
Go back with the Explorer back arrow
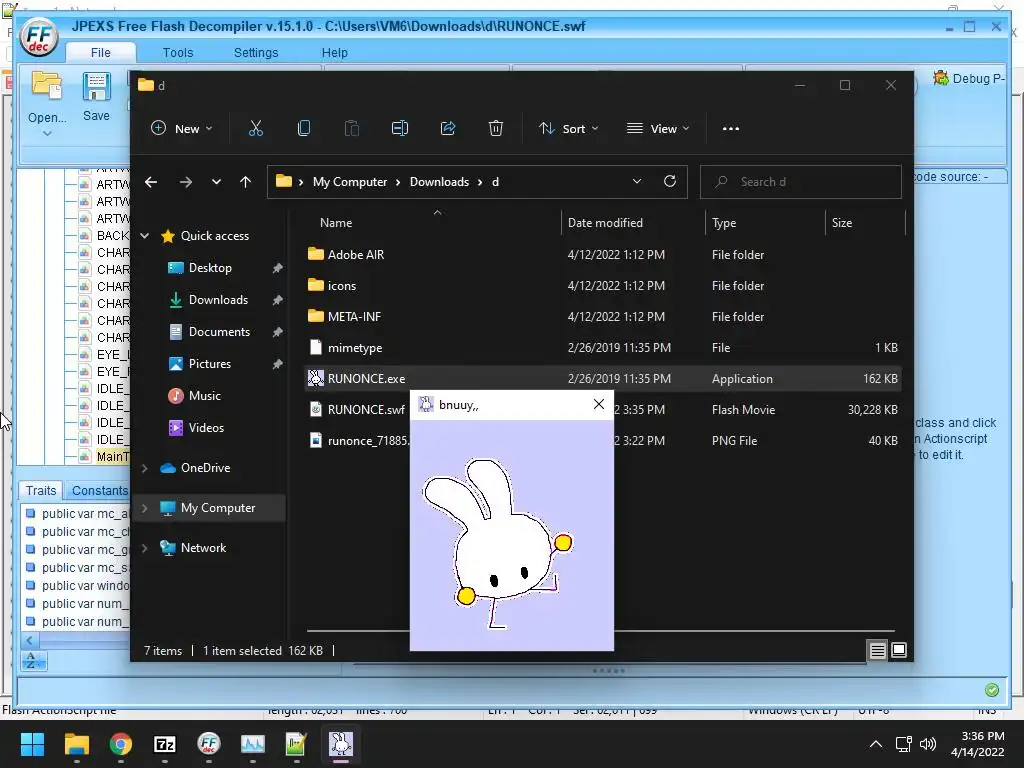pyautogui.click(x=151, y=182)
